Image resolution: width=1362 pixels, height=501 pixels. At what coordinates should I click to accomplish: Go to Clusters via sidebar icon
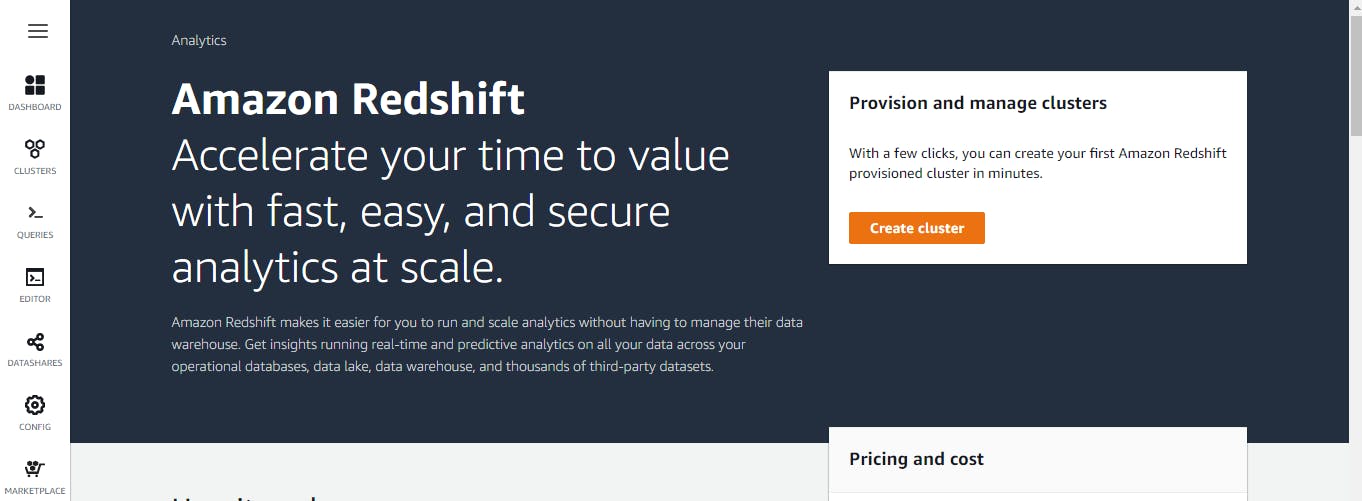point(35,149)
